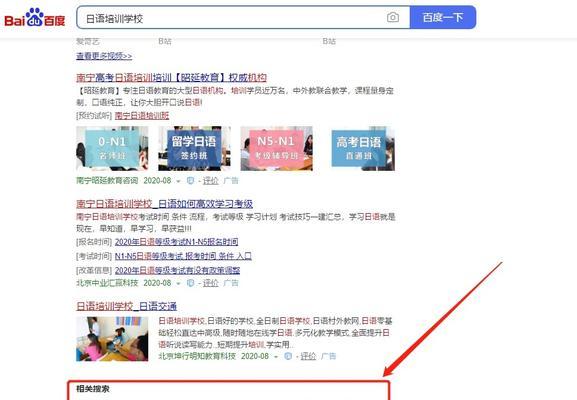Viewport: 577px width, 400px height.
Task: Click shield icon next to 北京知行明知教育科技
Action: (x=288, y=356)
